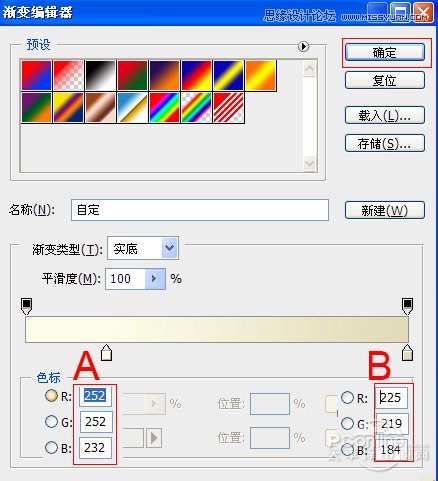This screenshot has width=438, height=481.
Task: Click the R field highlighted 252
Action: (x=96, y=396)
